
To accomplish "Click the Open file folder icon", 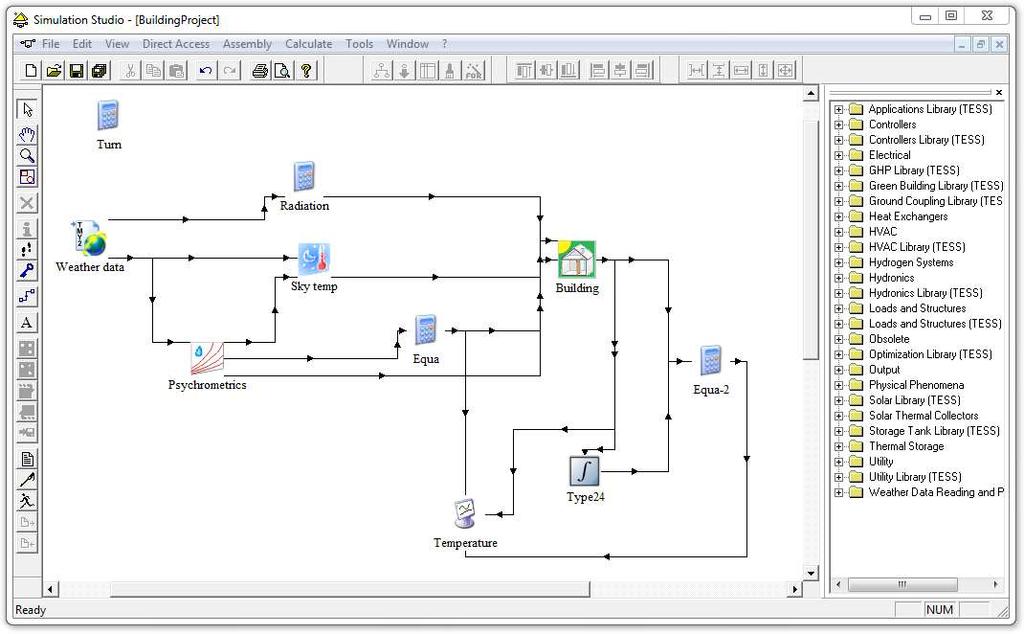I will point(54,71).
